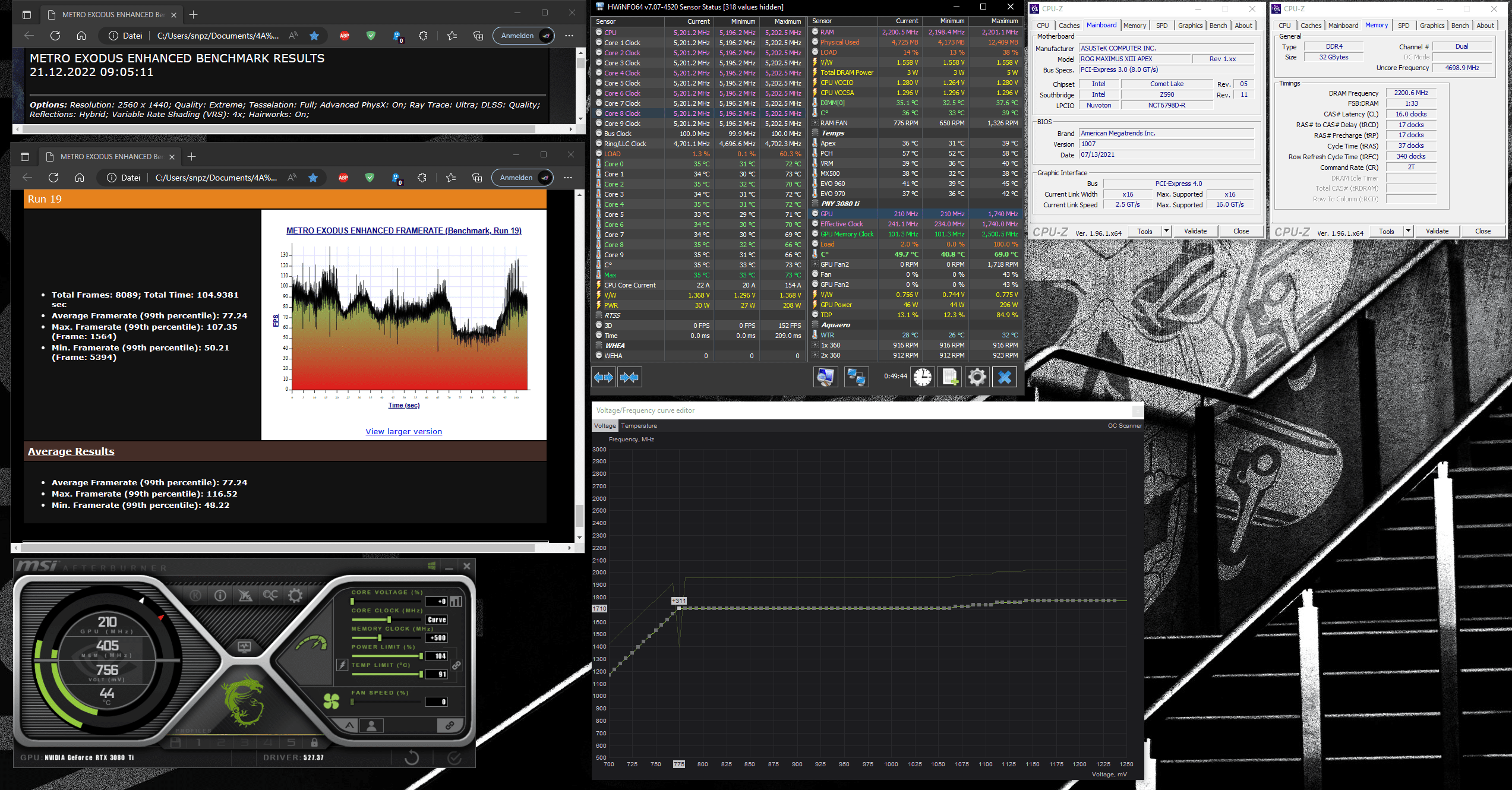Click favorite star in upper browser
The image size is (1512, 790).
pos(314,36)
